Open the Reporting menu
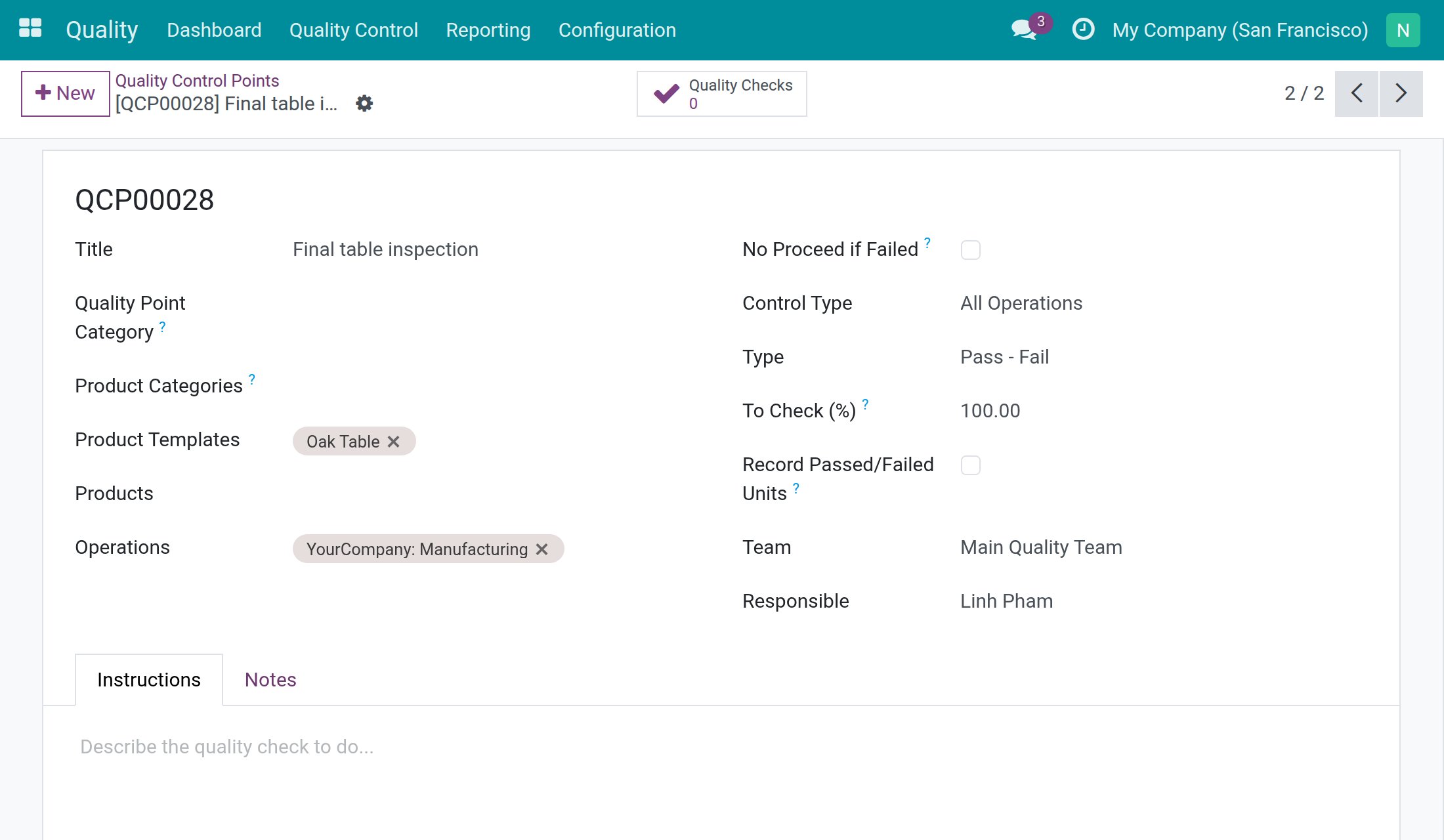Image resolution: width=1444 pixels, height=840 pixels. point(488,30)
